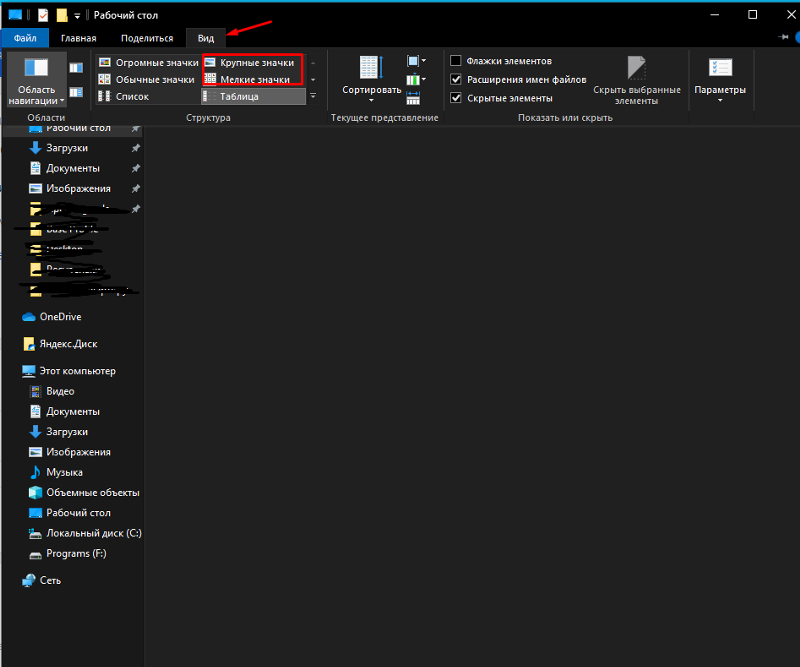The image size is (800, 667).
Task: Select Яндекс.Диск in navigation pane
Action: click(x=68, y=344)
